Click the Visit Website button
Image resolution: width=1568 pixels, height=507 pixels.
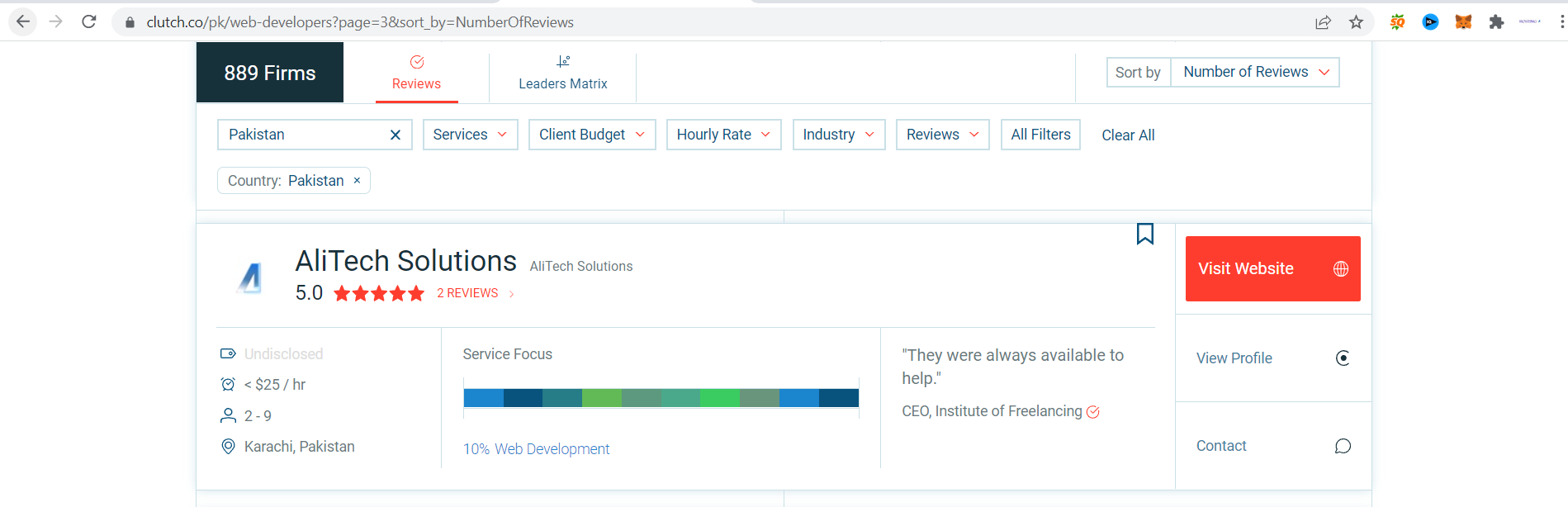tap(1272, 268)
